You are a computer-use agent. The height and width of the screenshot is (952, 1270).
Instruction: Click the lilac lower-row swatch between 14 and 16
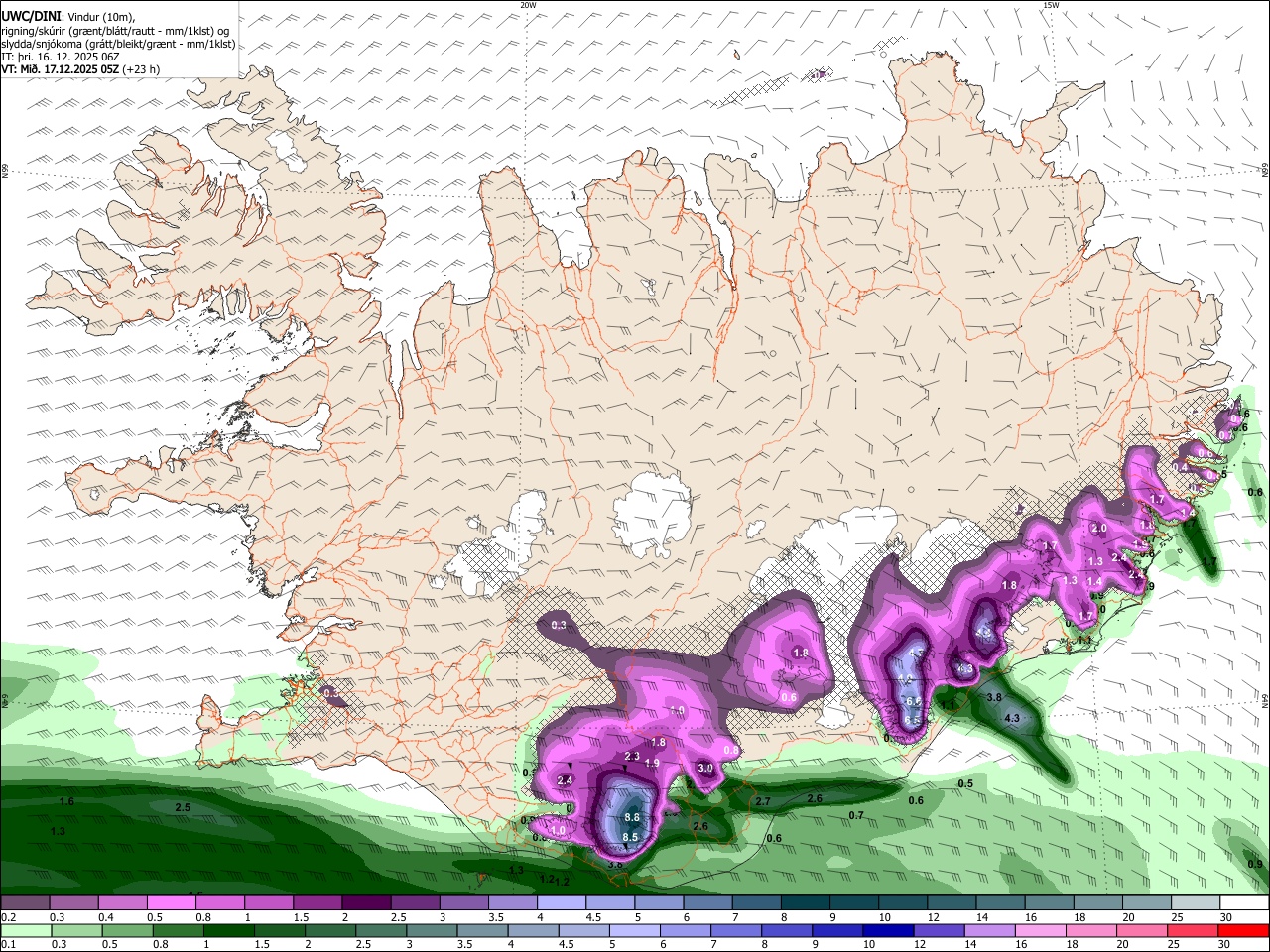point(988,930)
